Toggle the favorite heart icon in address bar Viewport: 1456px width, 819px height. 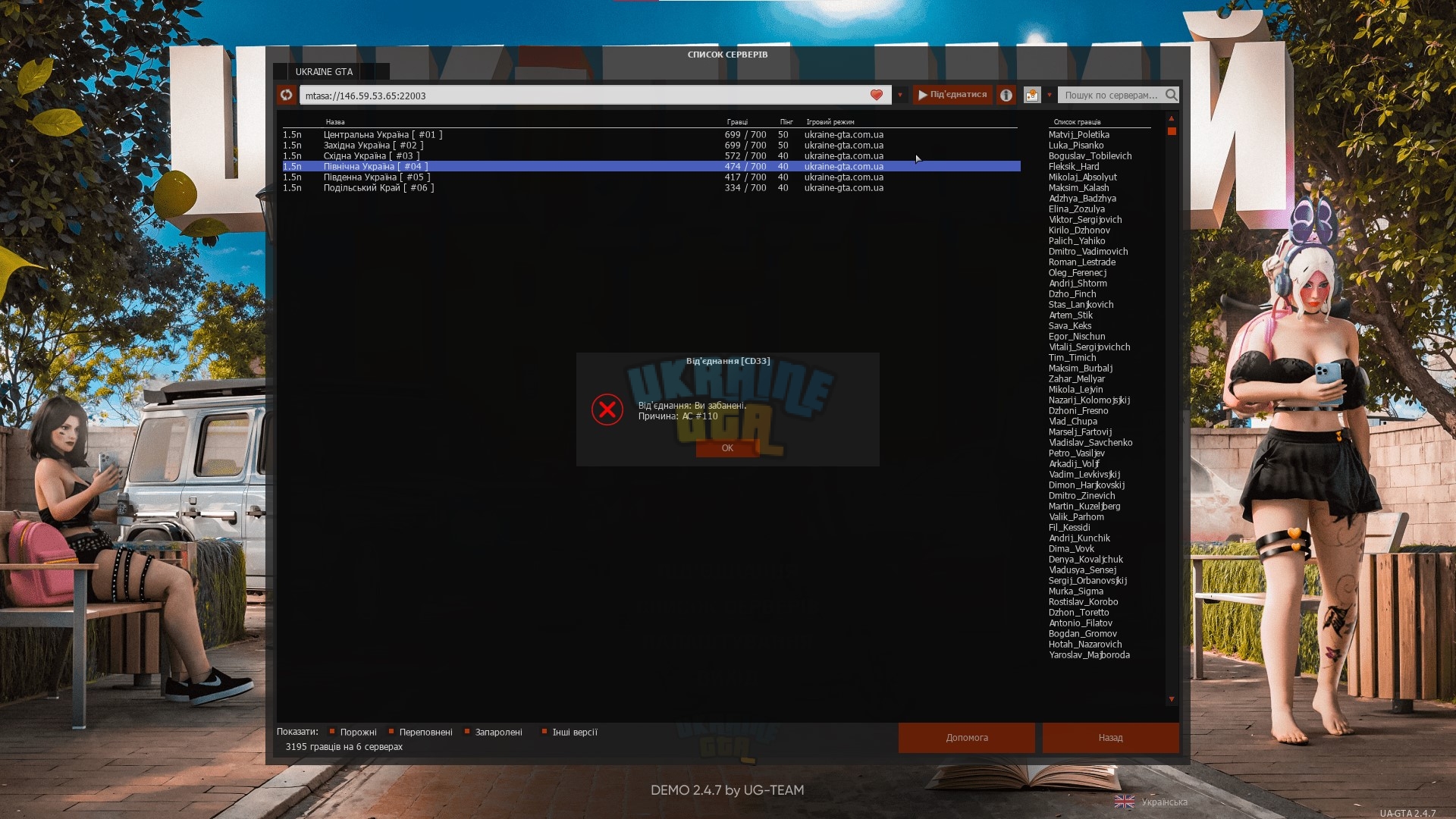click(x=877, y=95)
